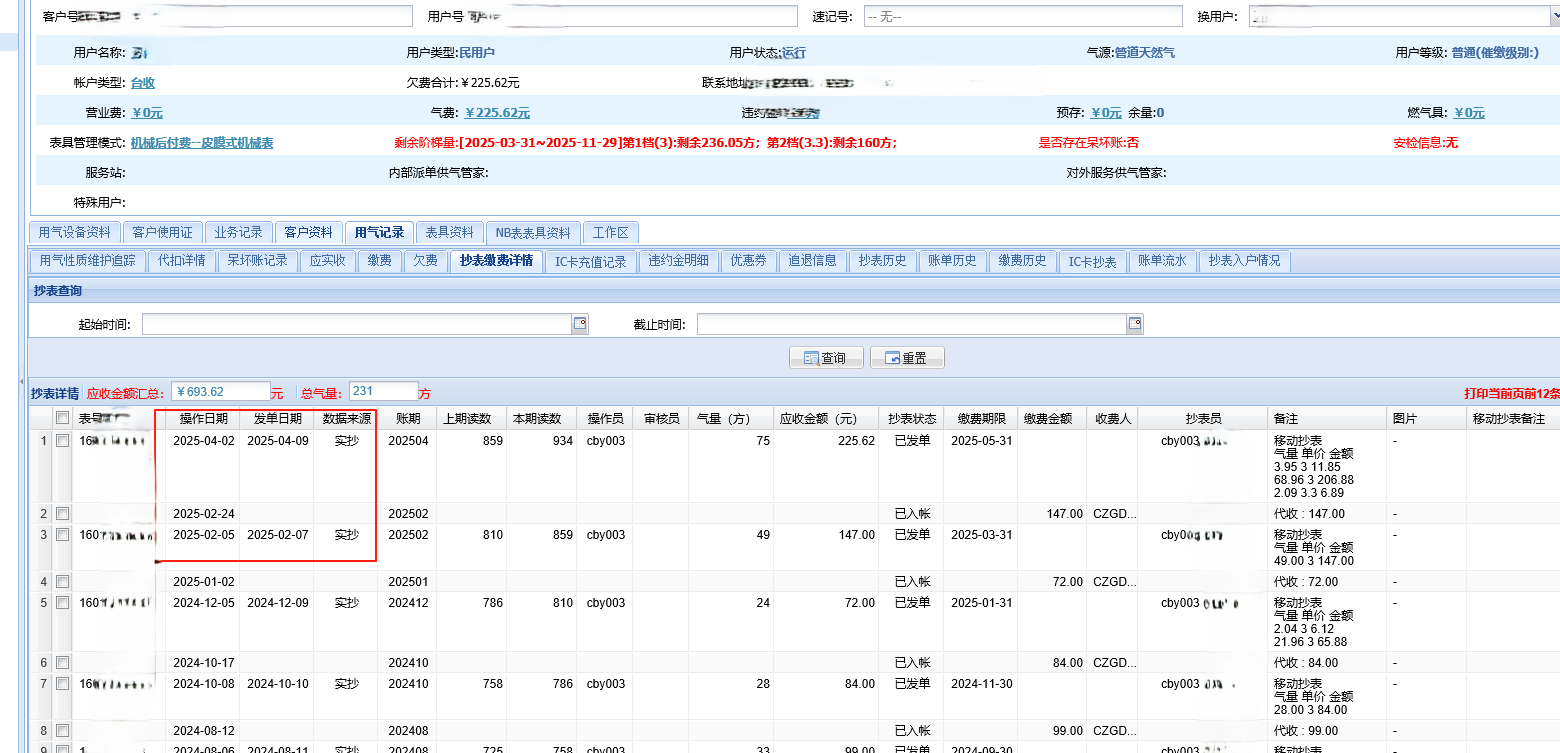Open the 账单流水 sub-tab
Viewport: 1560px width, 753px height.
(1162, 261)
